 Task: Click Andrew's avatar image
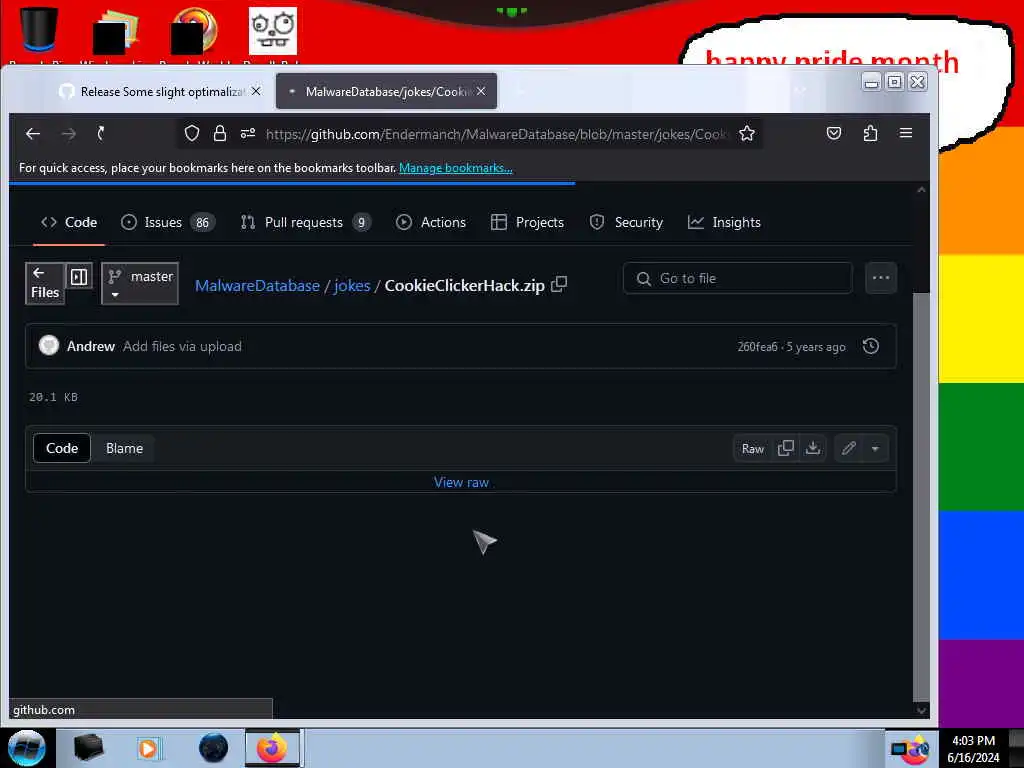[49, 345]
